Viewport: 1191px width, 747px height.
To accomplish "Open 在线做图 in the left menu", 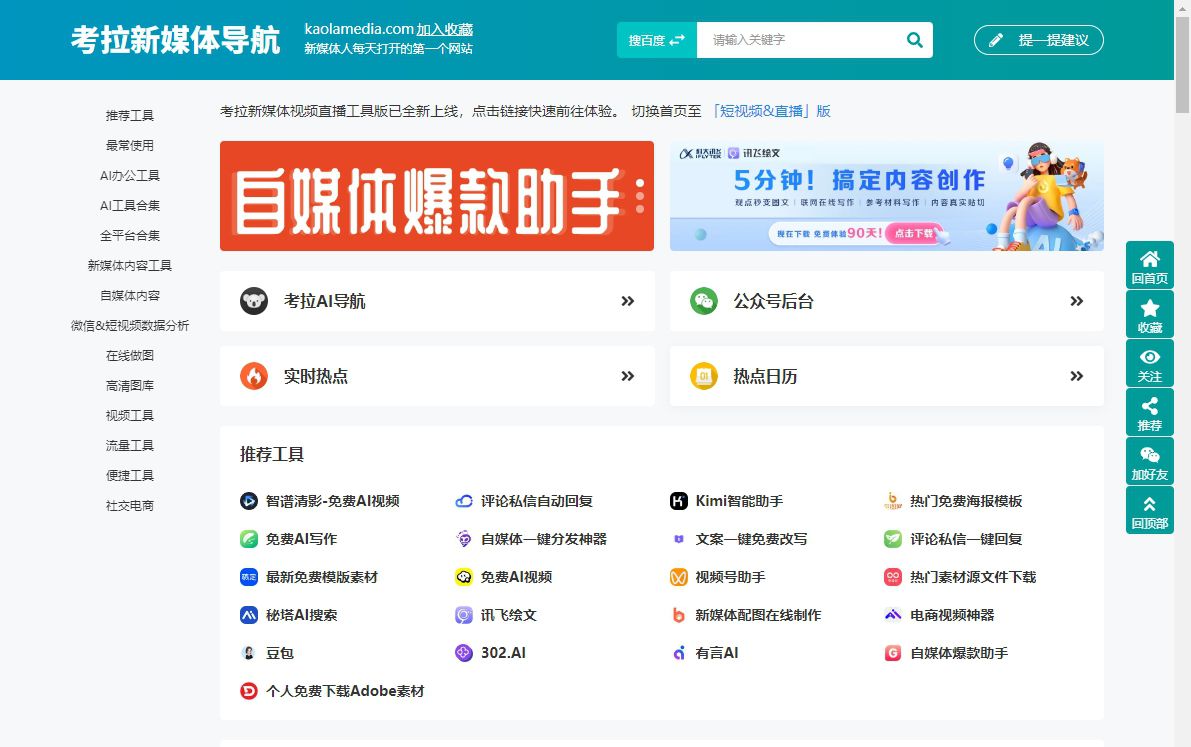I will (130, 356).
